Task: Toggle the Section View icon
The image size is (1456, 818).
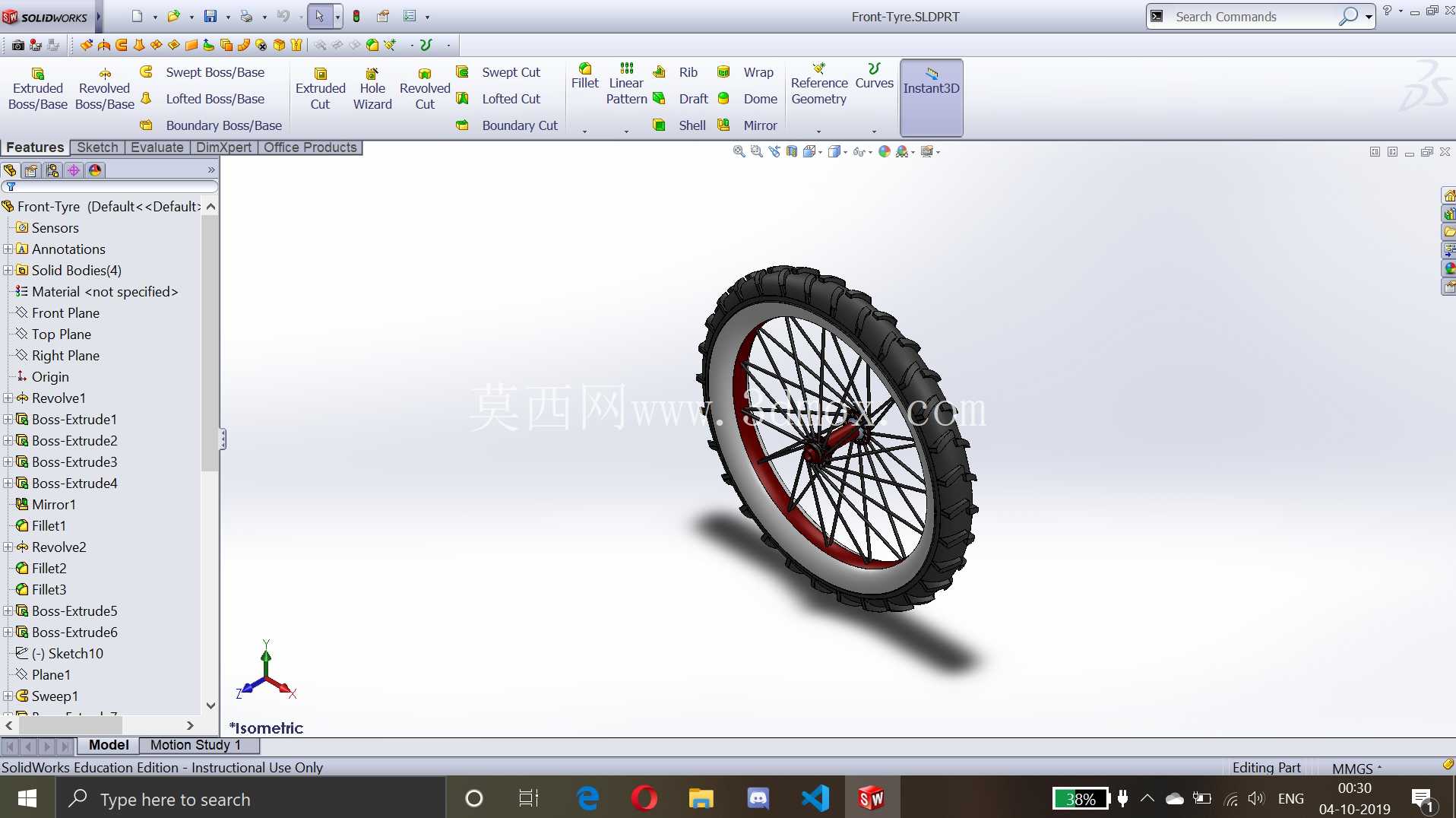Action: 792,152
